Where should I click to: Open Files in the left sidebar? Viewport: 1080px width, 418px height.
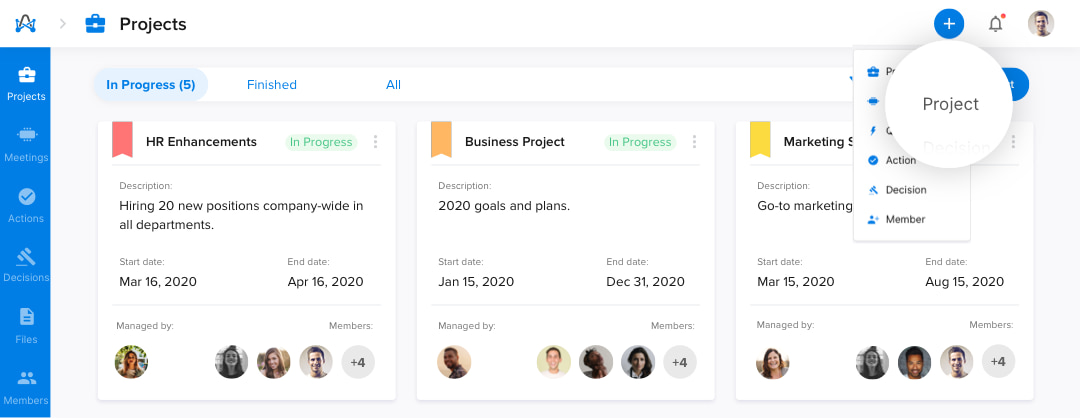pyautogui.click(x=25, y=326)
